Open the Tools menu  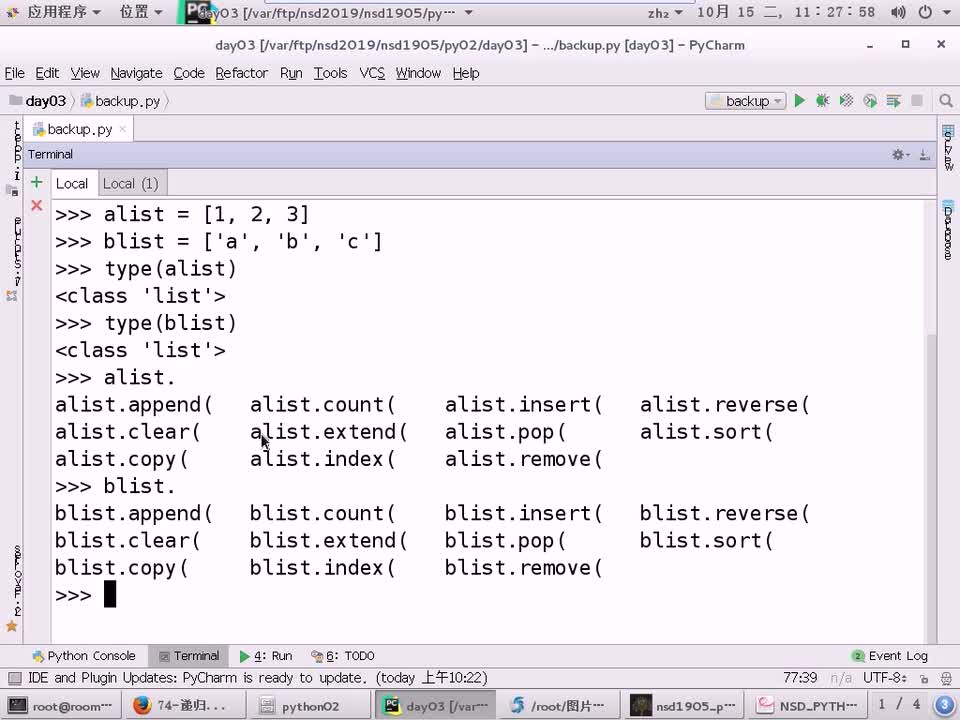click(x=330, y=73)
